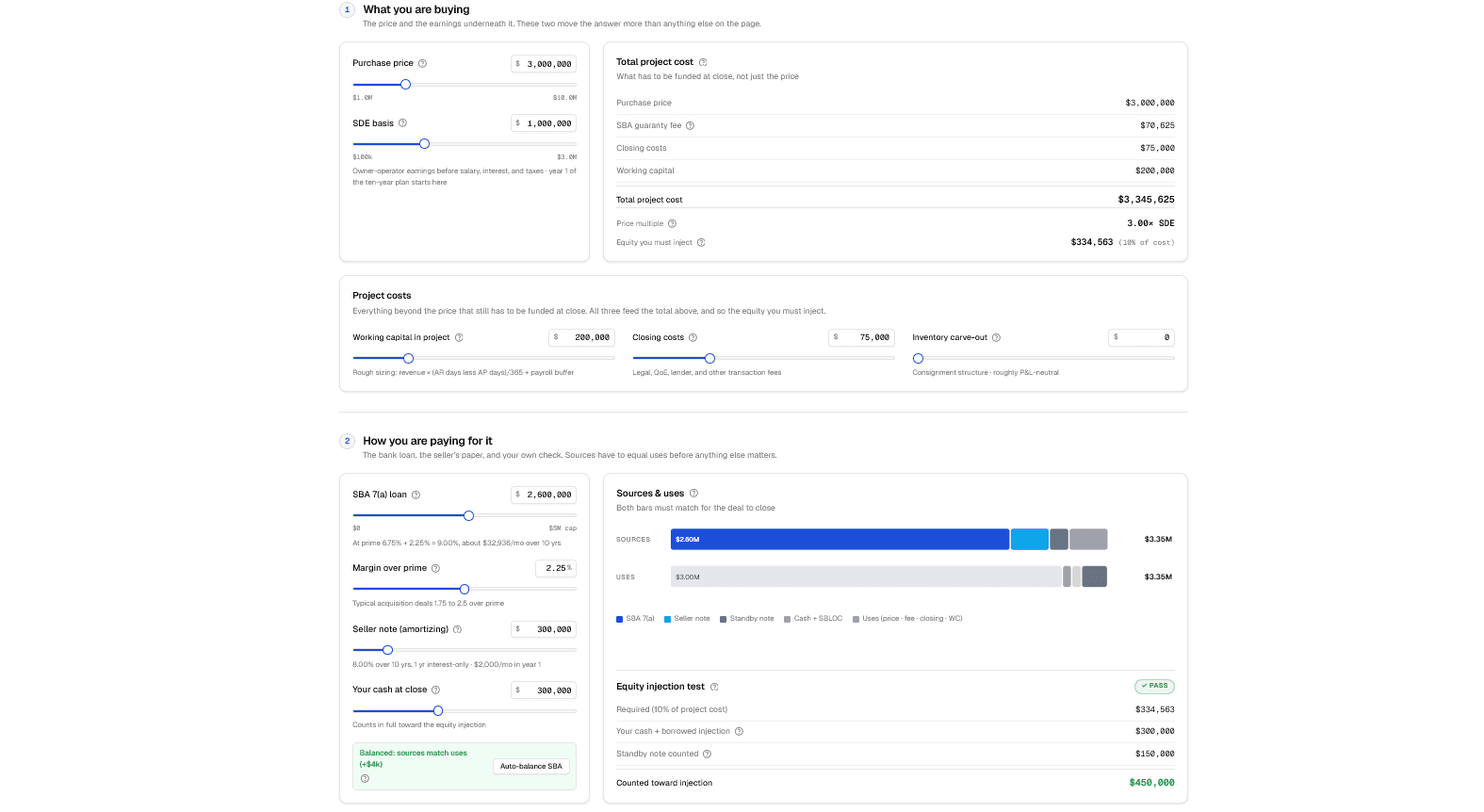Click Auto-balance SBA button
1484x812 pixels.
pyautogui.click(x=531, y=766)
